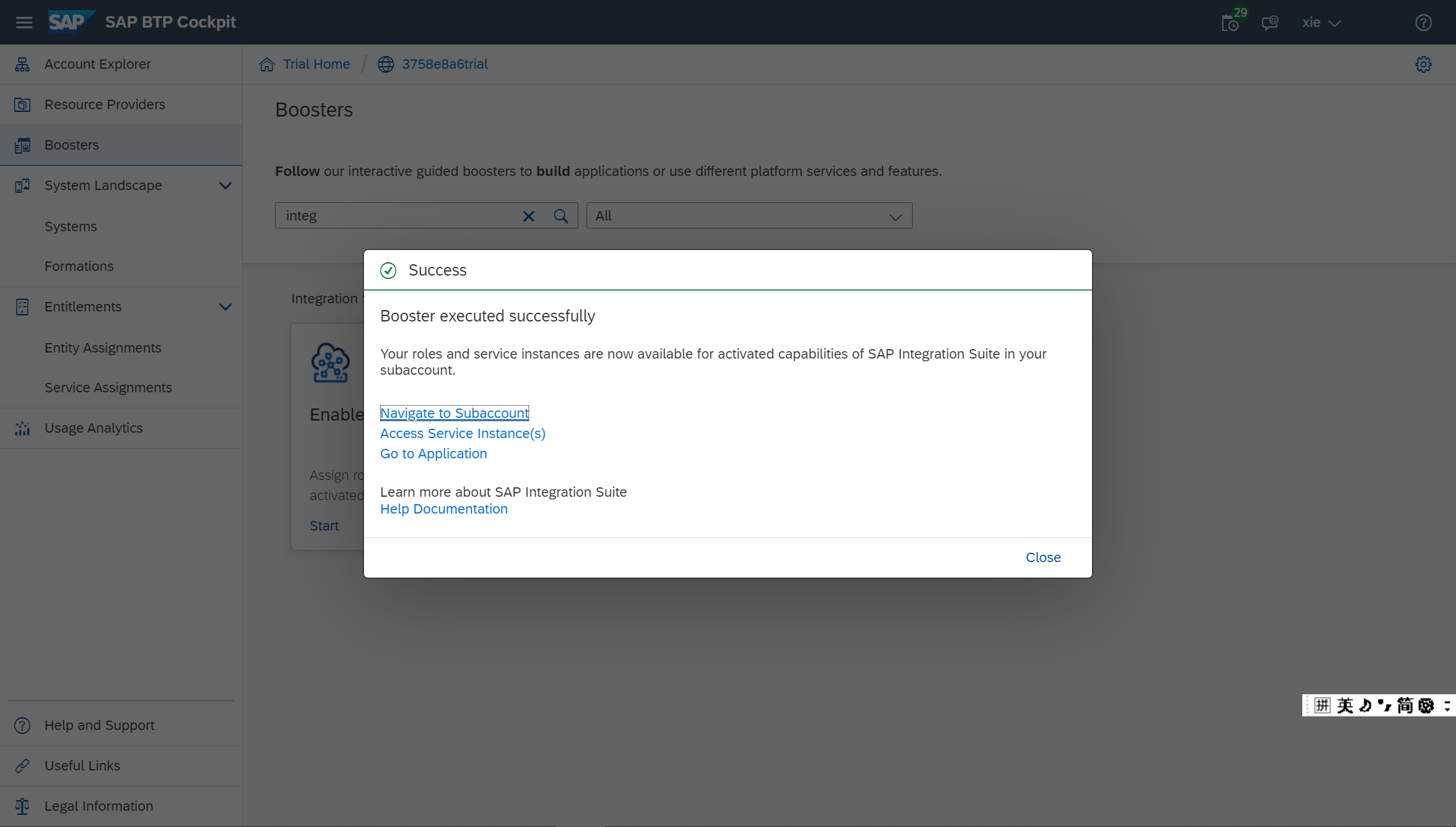Click the green Success check icon
1456x827 pixels.
tap(388, 270)
